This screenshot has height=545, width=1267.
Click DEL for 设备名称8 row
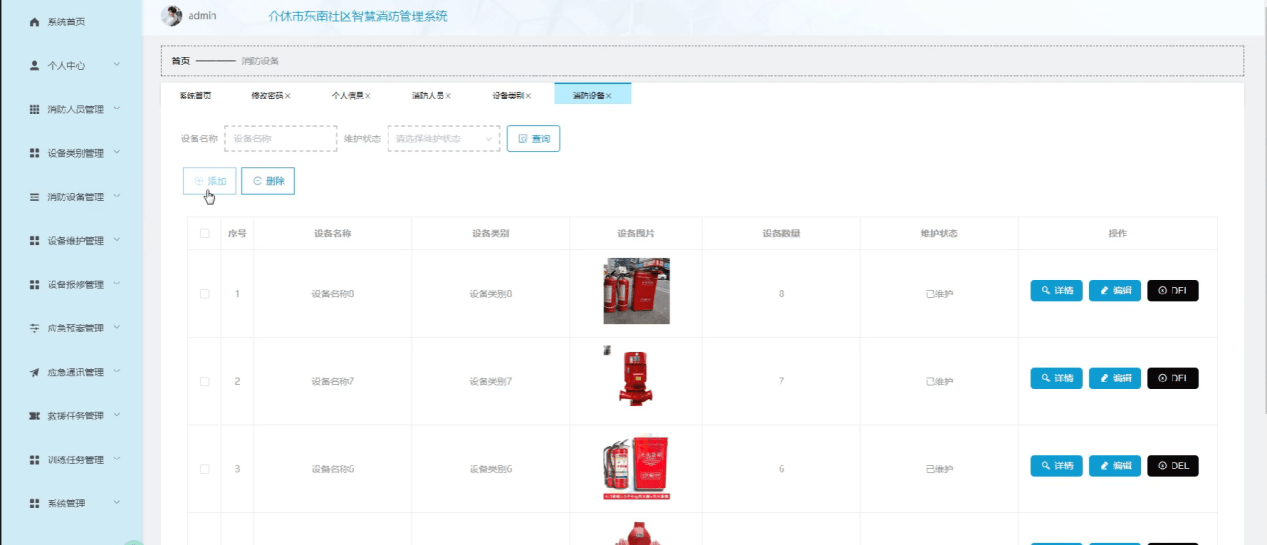pos(1172,291)
